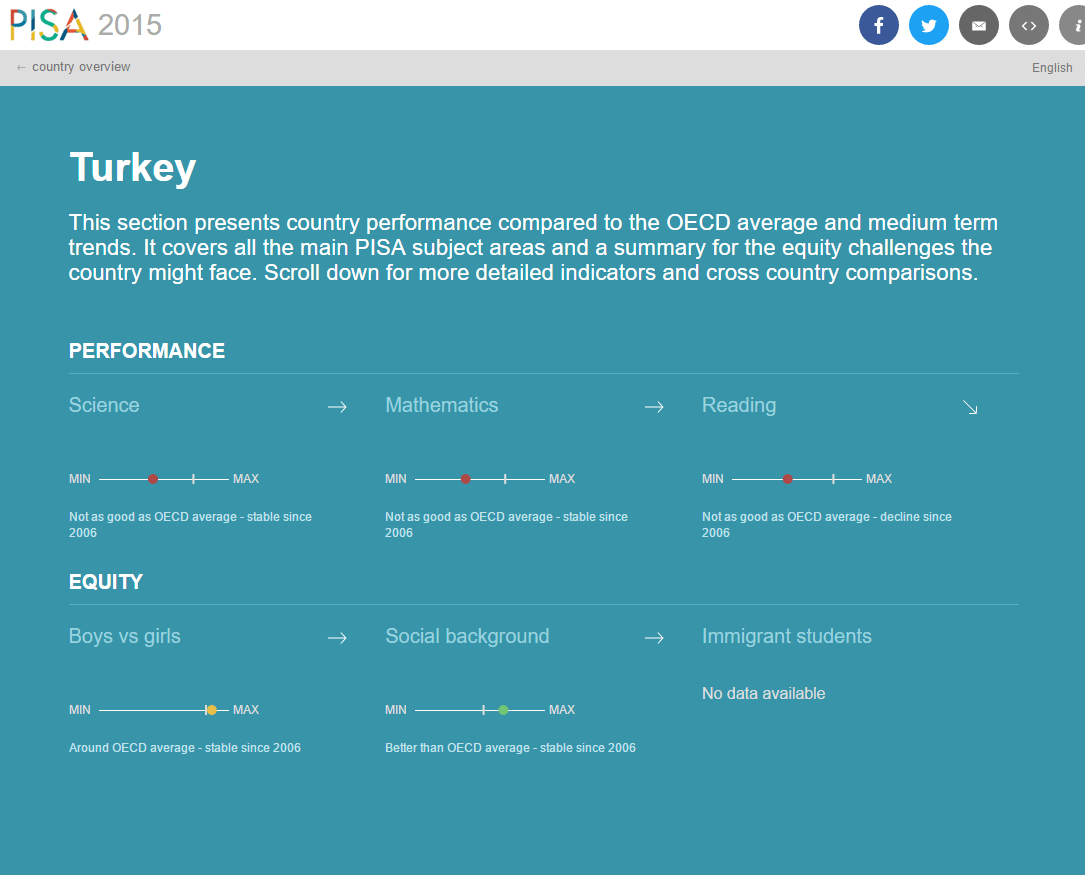Share page via Twitter icon
1085x875 pixels.
click(x=928, y=26)
